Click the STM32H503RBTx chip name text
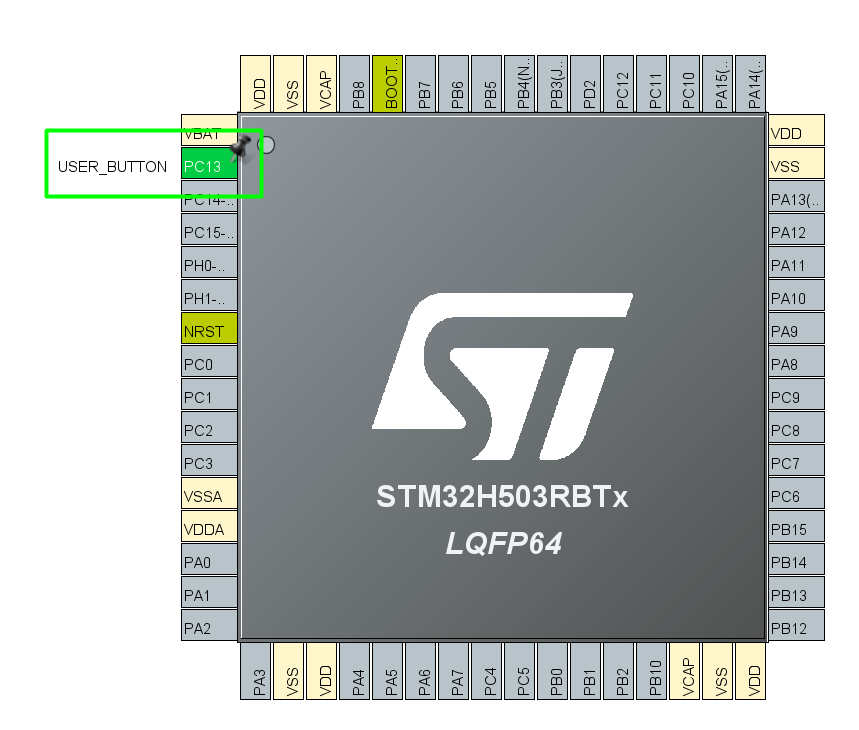 (502, 497)
